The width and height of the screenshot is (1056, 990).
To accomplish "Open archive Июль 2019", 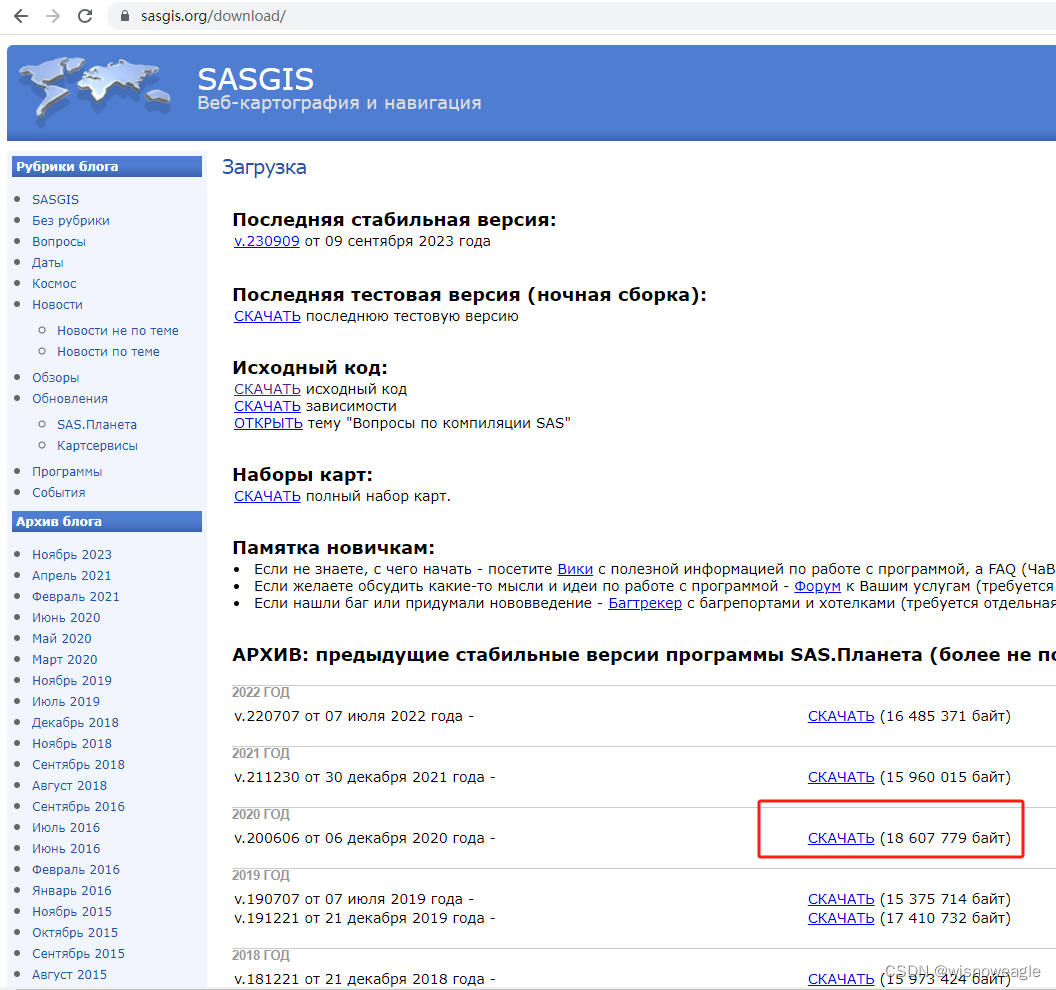I will (66, 701).
